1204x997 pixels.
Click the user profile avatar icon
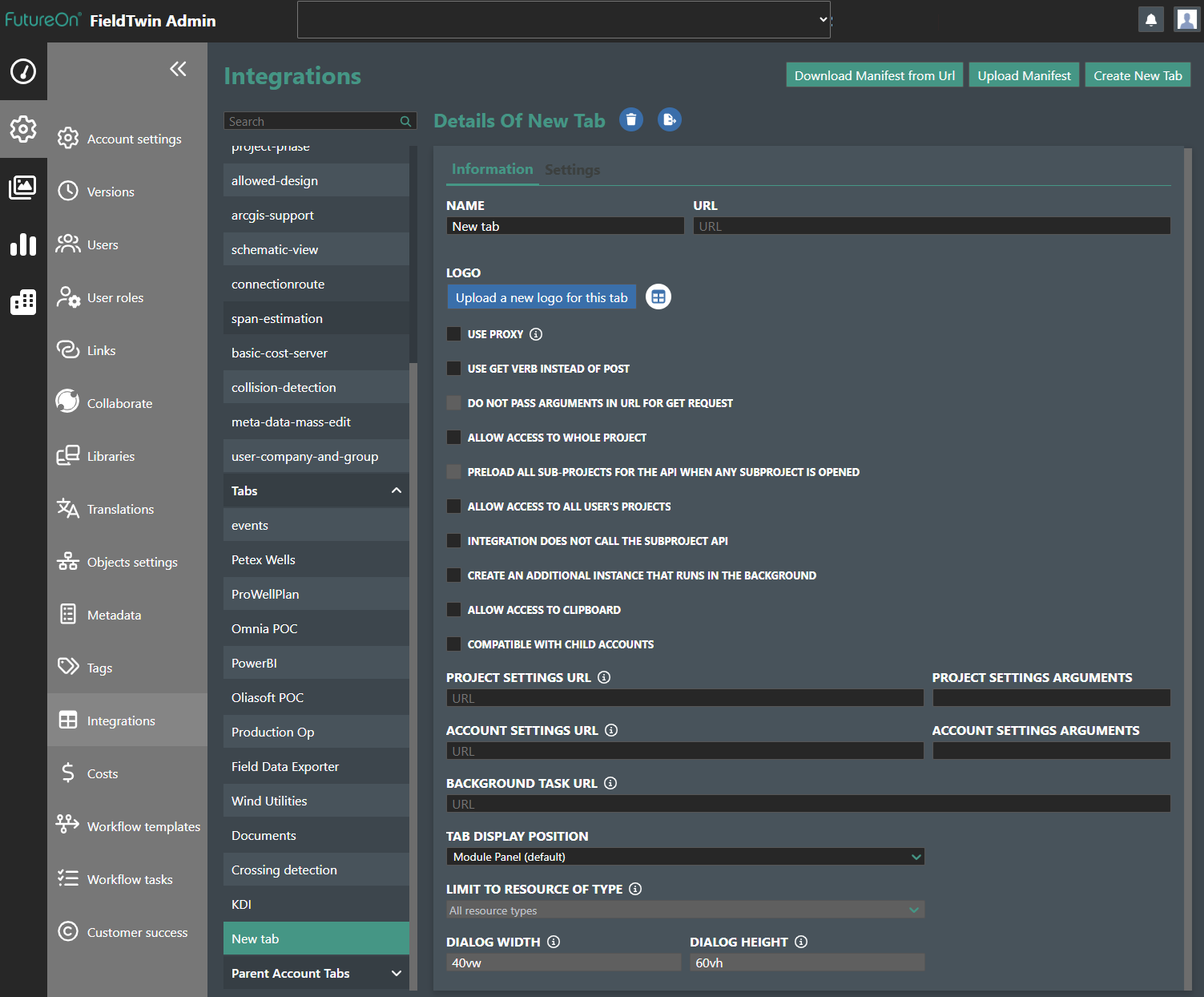pyautogui.click(x=1186, y=20)
